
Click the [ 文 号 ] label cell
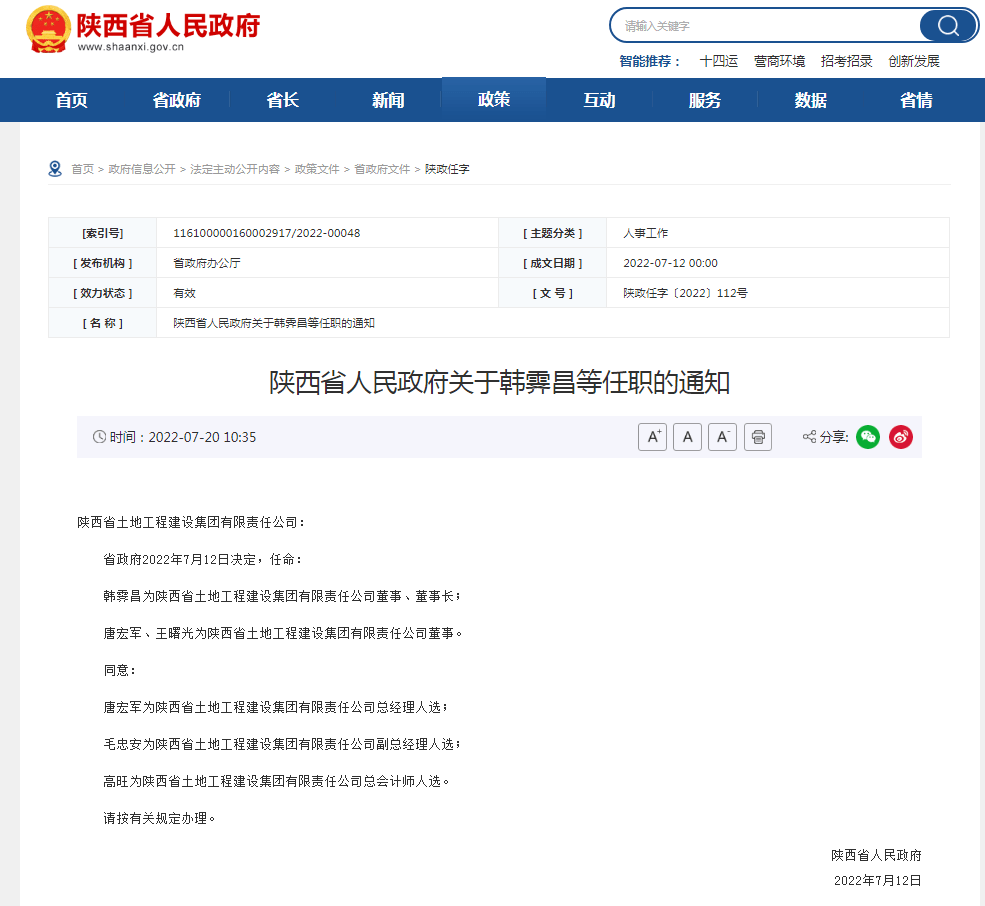(x=553, y=293)
